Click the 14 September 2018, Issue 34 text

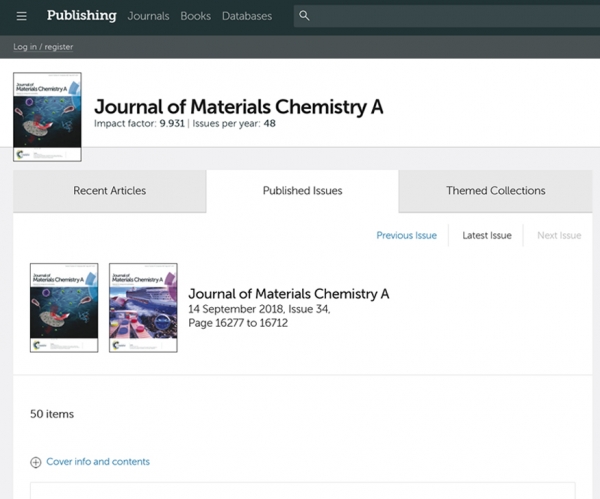pos(259,309)
